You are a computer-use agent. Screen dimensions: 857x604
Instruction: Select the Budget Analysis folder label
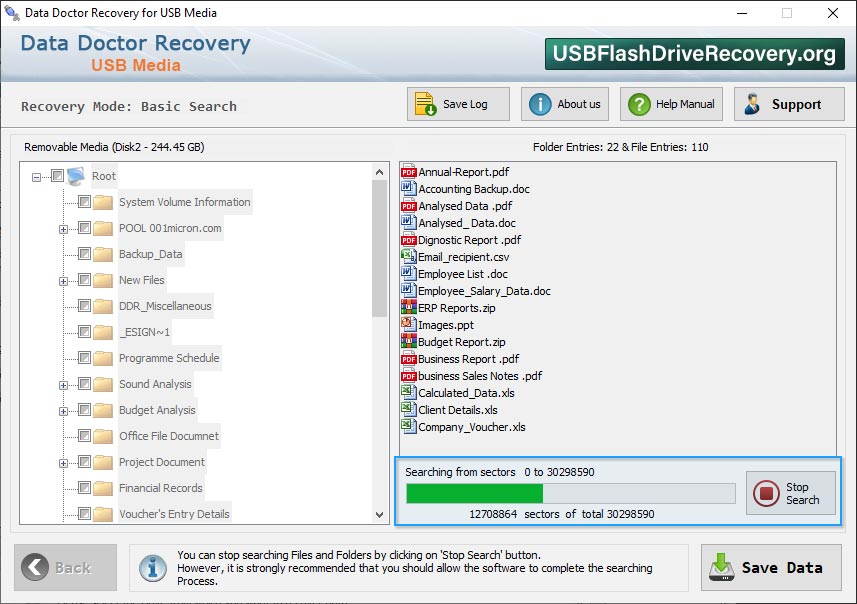(x=157, y=410)
